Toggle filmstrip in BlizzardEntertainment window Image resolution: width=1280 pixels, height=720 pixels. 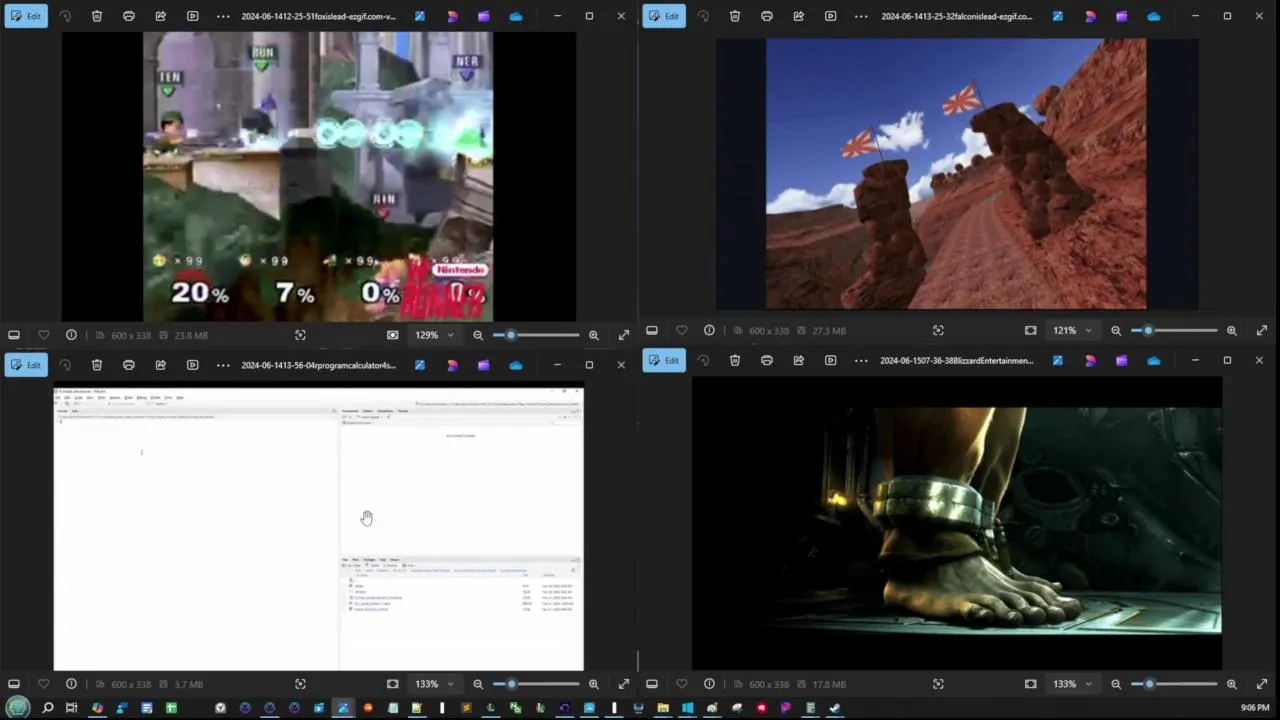pyautogui.click(x=652, y=684)
